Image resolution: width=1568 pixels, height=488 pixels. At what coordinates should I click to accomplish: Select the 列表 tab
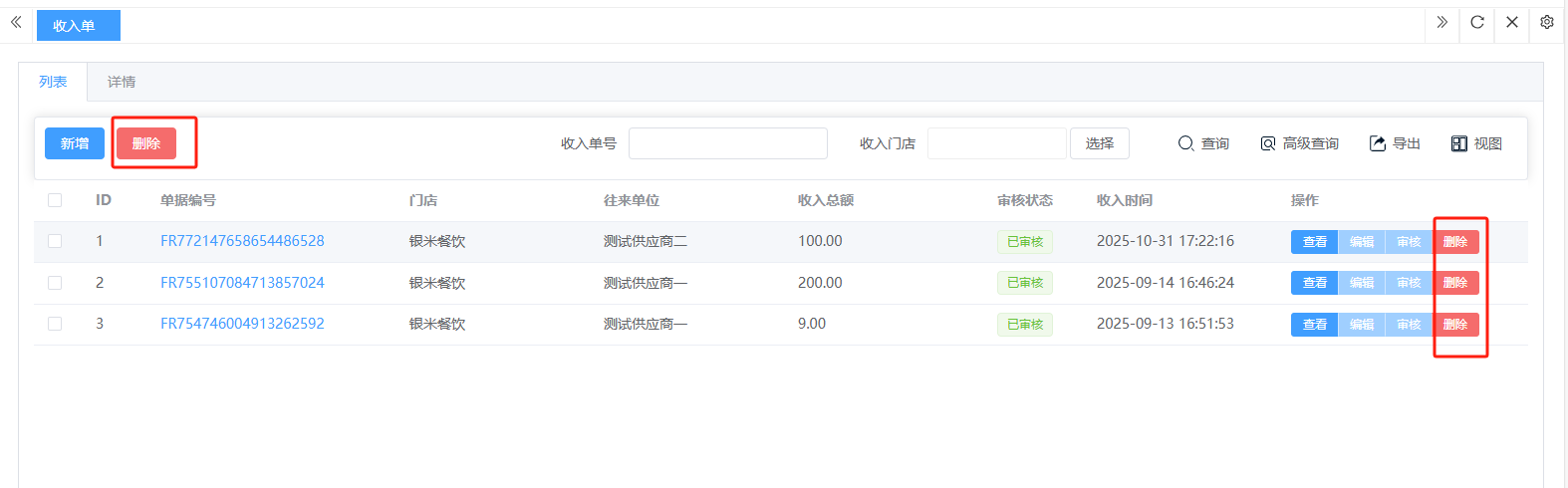click(53, 82)
